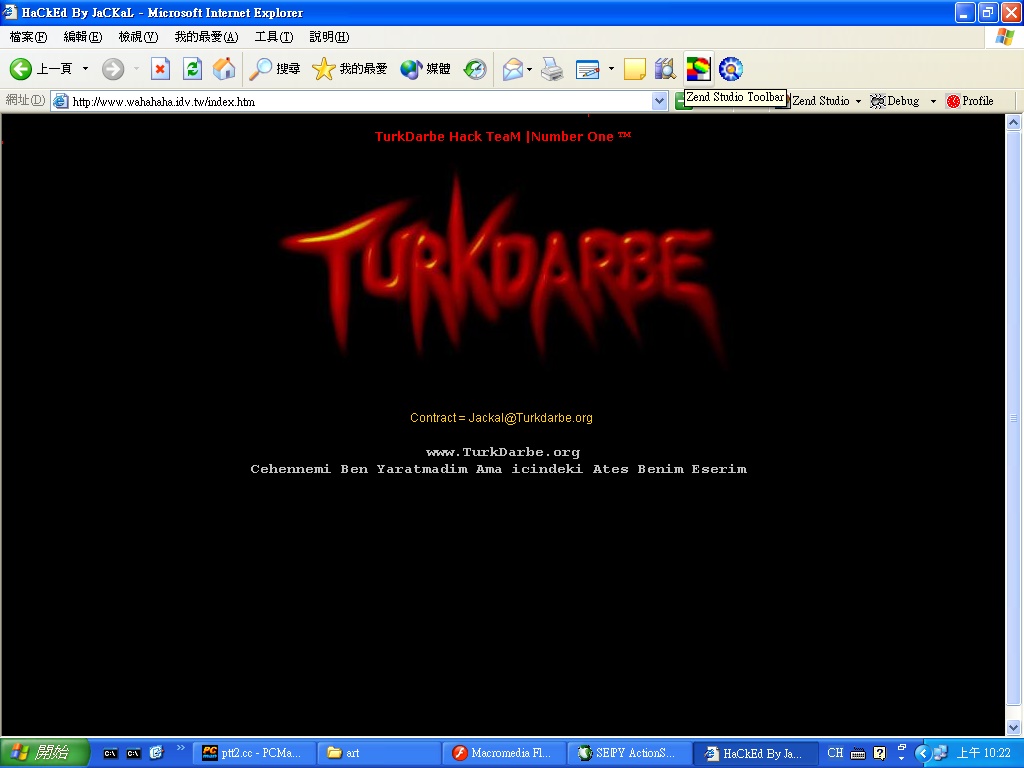Expand the Zend Studio dropdown arrow
Image resolution: width=1024 pixels, height=768 pixels.
coord(858,101)
